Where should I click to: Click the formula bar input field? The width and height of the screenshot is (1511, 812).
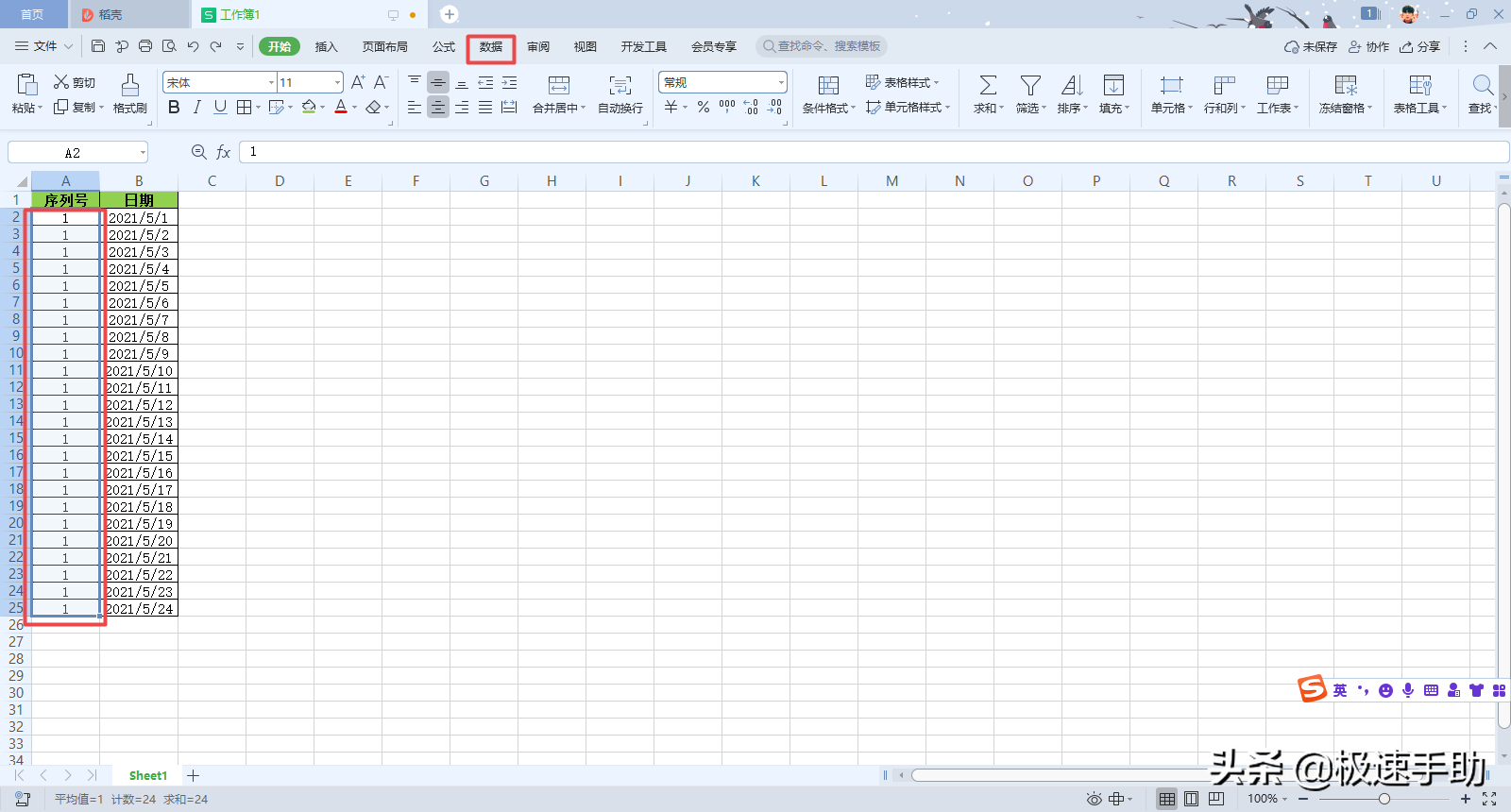tap(874, 152)
